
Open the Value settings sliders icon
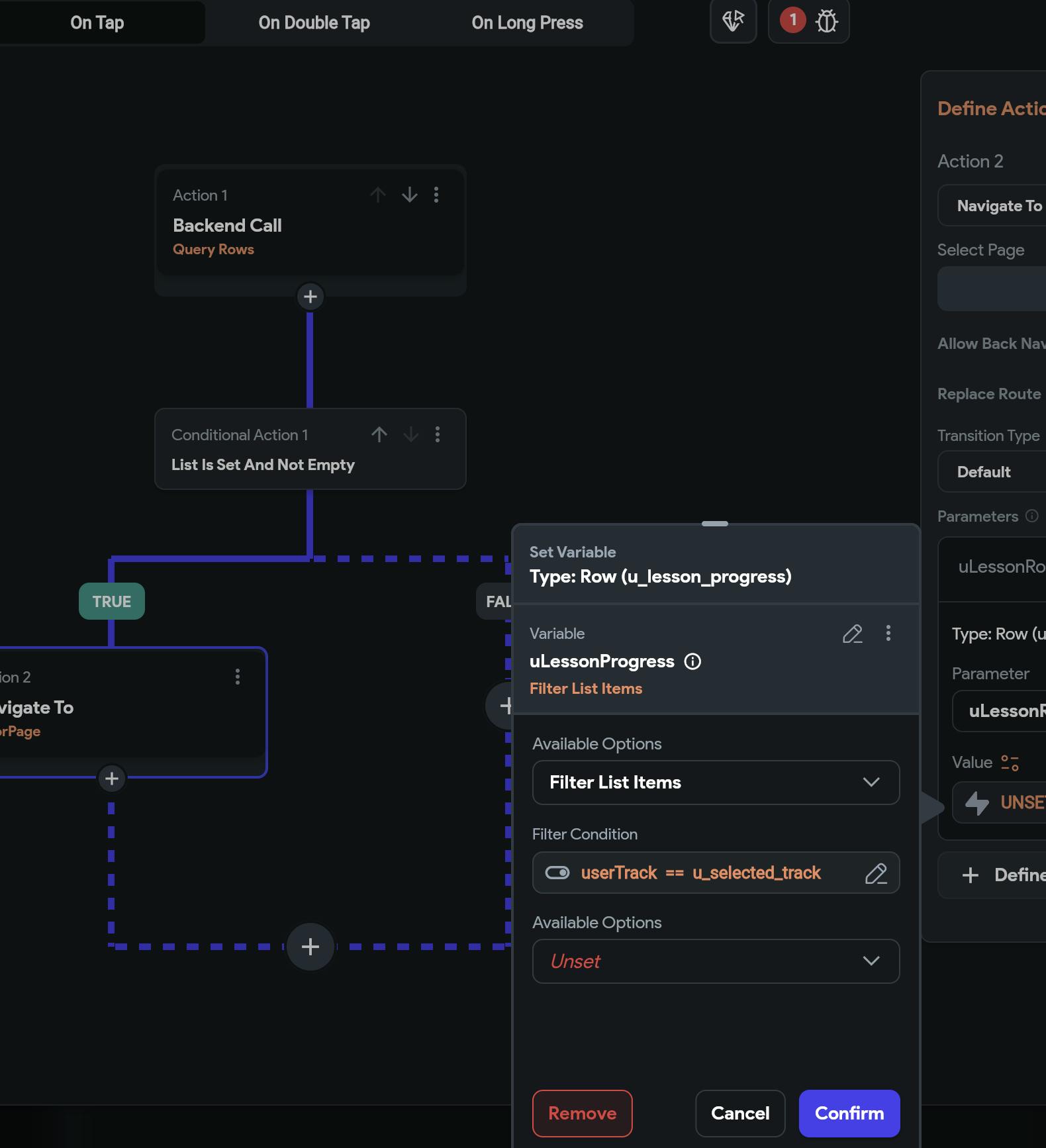[1010, 763]
